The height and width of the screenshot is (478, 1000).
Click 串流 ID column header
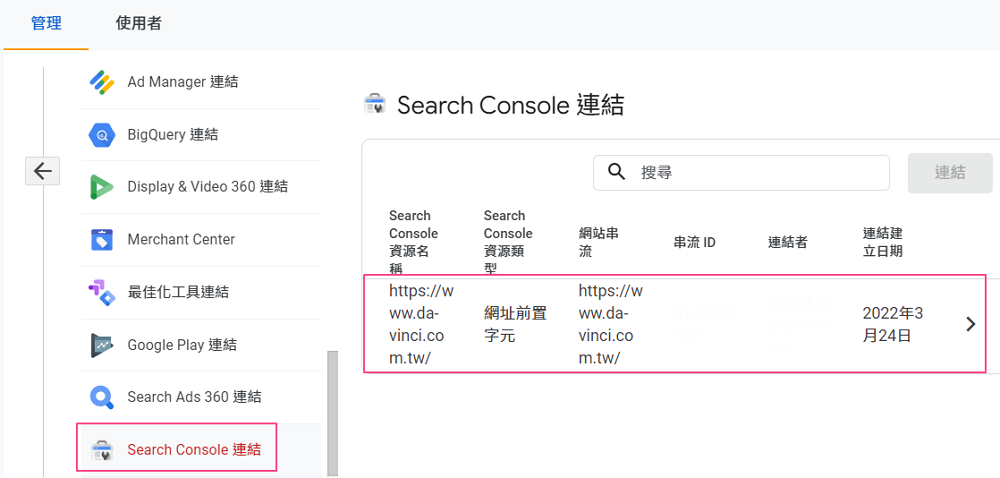(695, 242)
